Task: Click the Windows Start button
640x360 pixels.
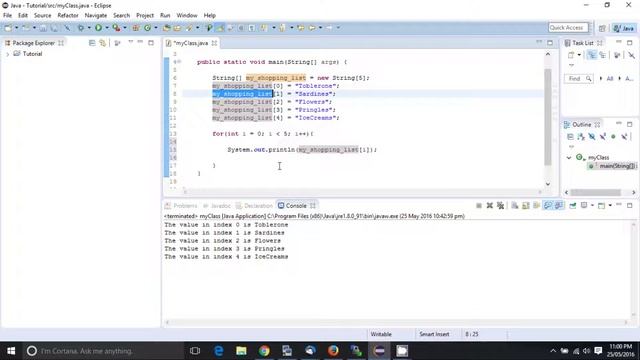Action: pyautogui.click(x=11, y=351)
